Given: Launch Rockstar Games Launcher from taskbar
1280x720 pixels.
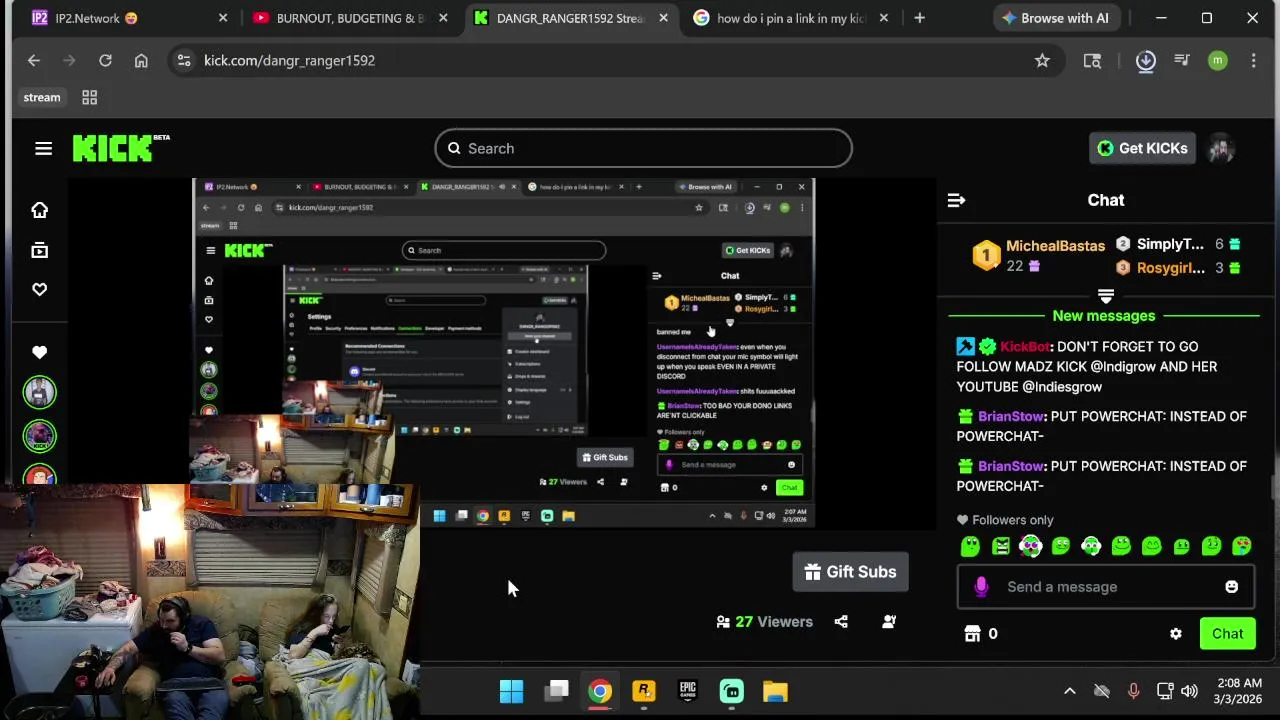Looking at the screenshot, I should (x=643, y=691).
